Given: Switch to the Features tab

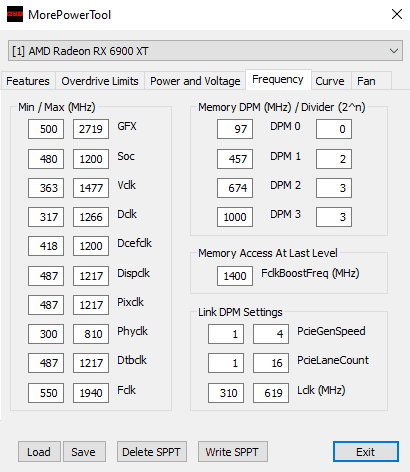Looking at the screenshot, I should [28, 81].
